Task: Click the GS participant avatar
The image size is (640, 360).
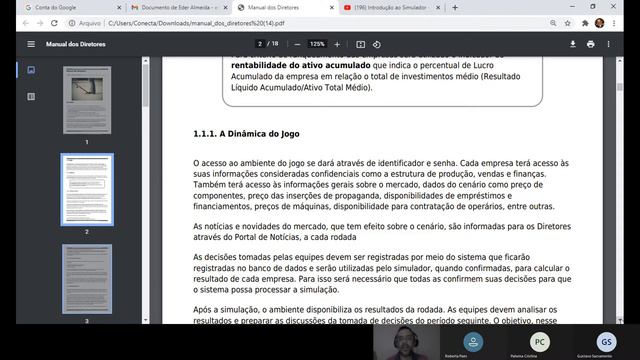Action: coord(606,342)
